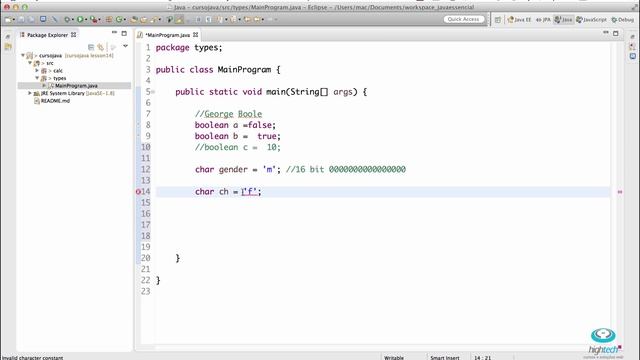Click the right trim Task List icon
640x360 pixels.
(632, 47)
